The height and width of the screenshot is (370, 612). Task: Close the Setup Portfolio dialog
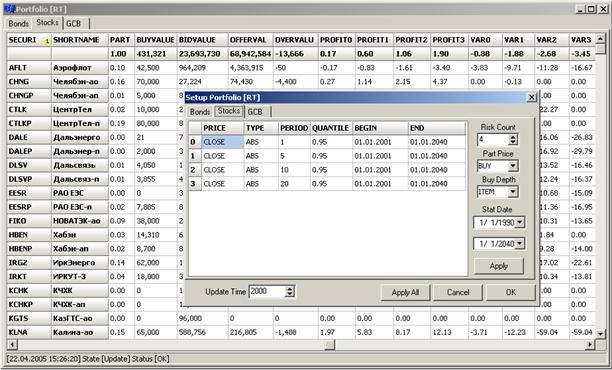(532, 97)
